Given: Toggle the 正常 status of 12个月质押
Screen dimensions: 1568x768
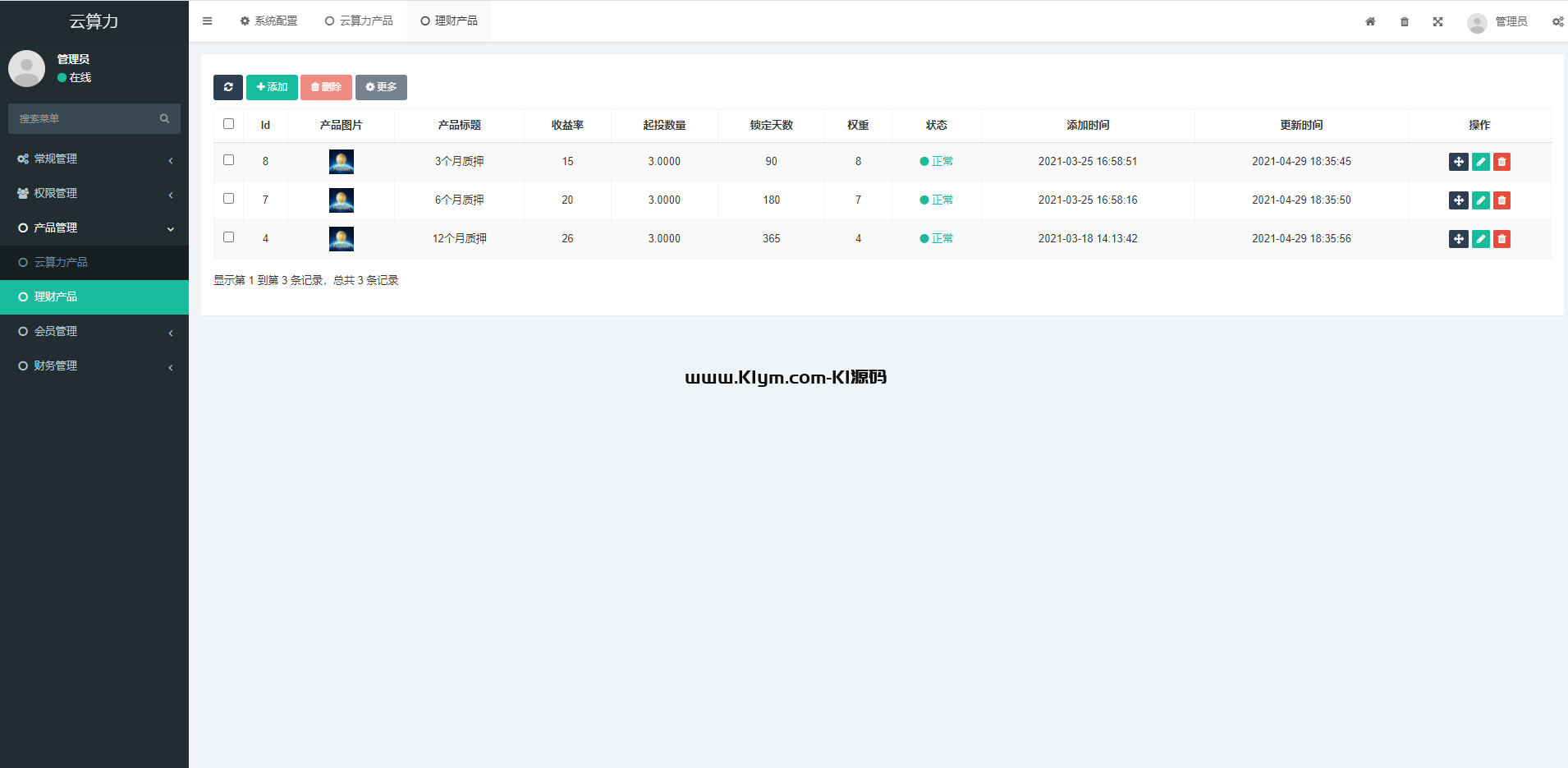Looking at the screenshot, I should click(x=937, y=239).
